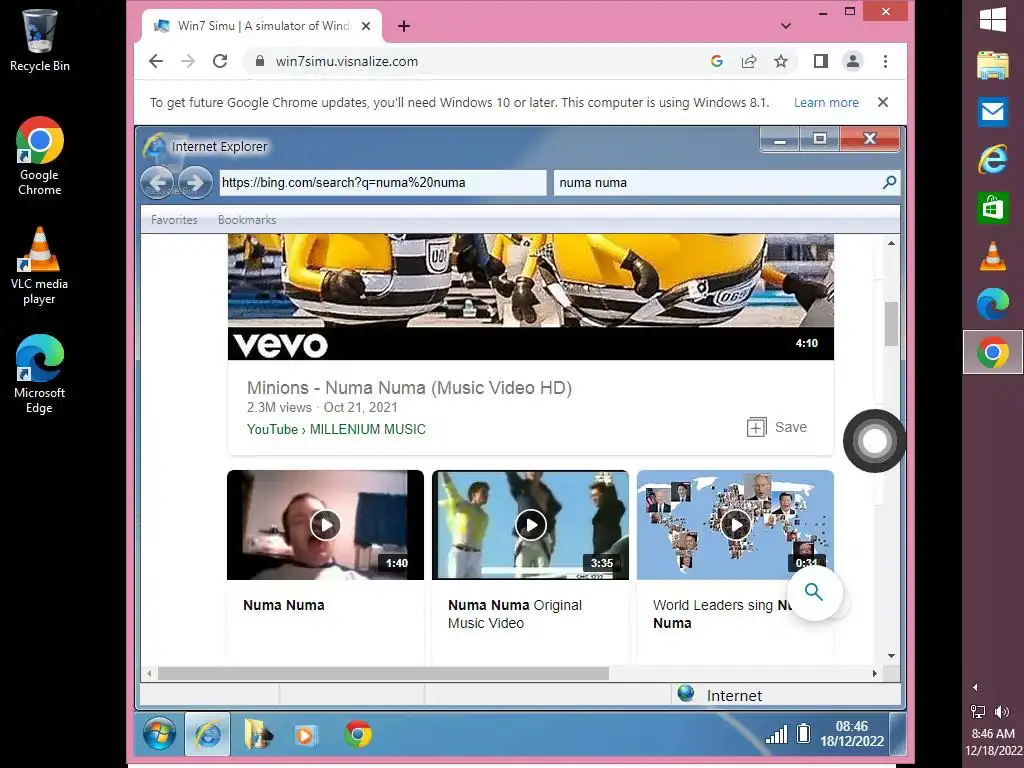Open Windows Explorer folder in simulator taskbar
1024x768 pixels.
pos(259,734)
